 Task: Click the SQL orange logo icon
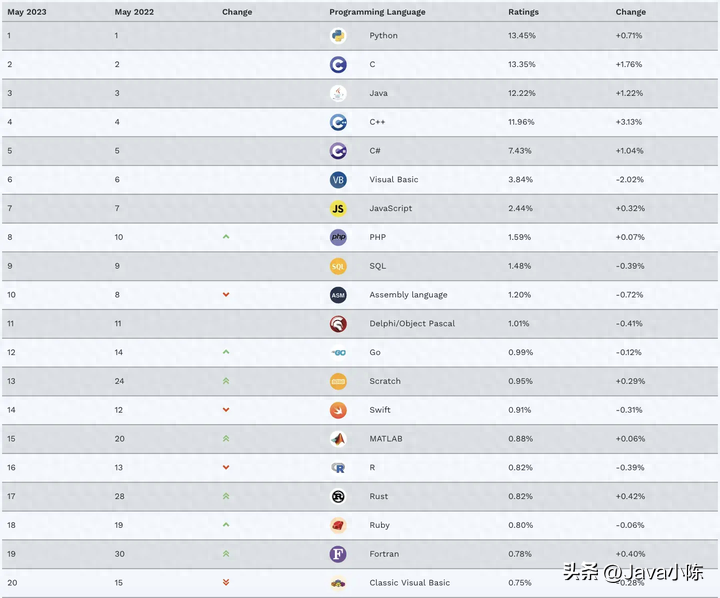338,266
